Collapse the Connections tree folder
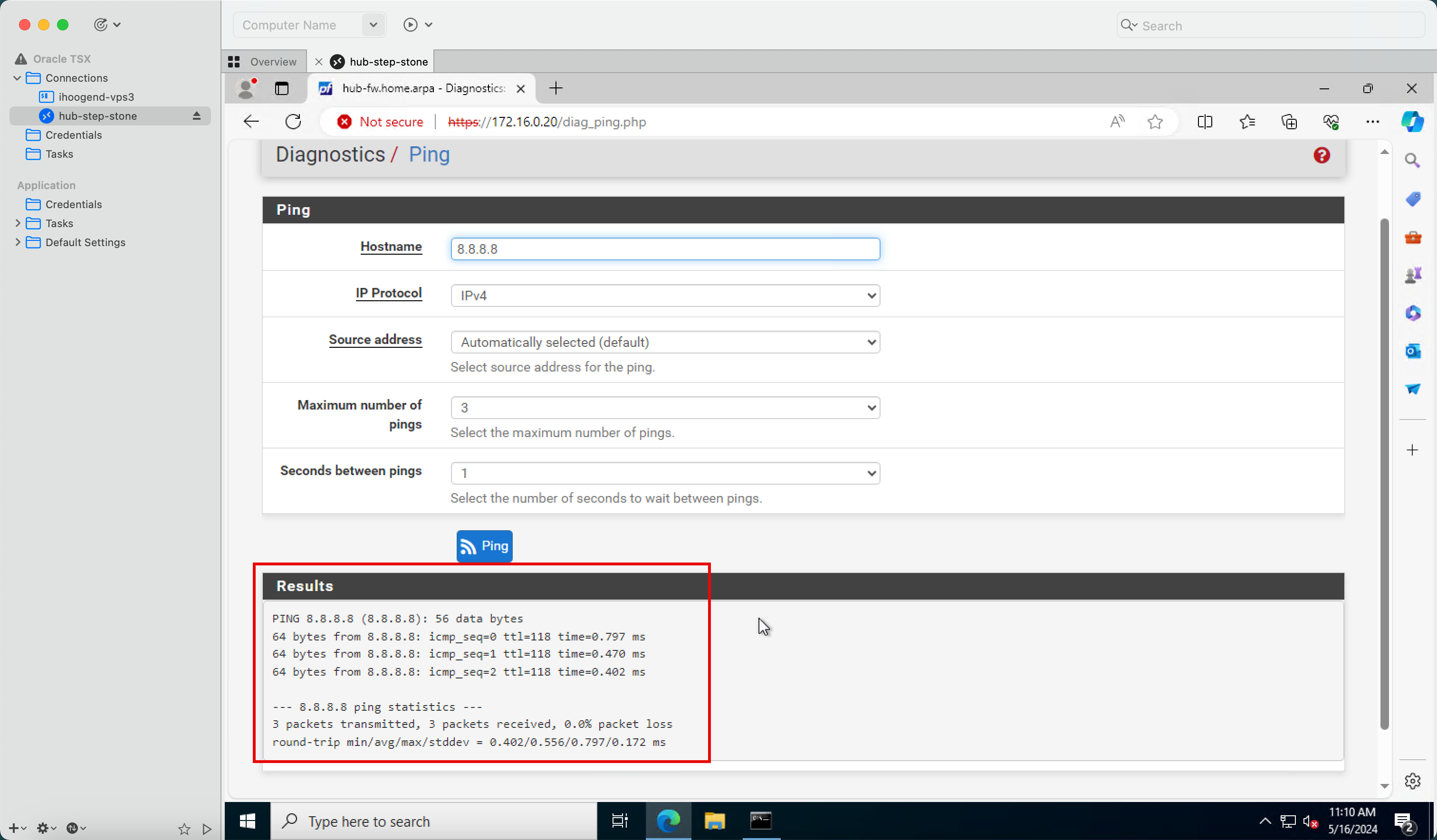This screenshot has width=1437, height=840. point(17,77)
